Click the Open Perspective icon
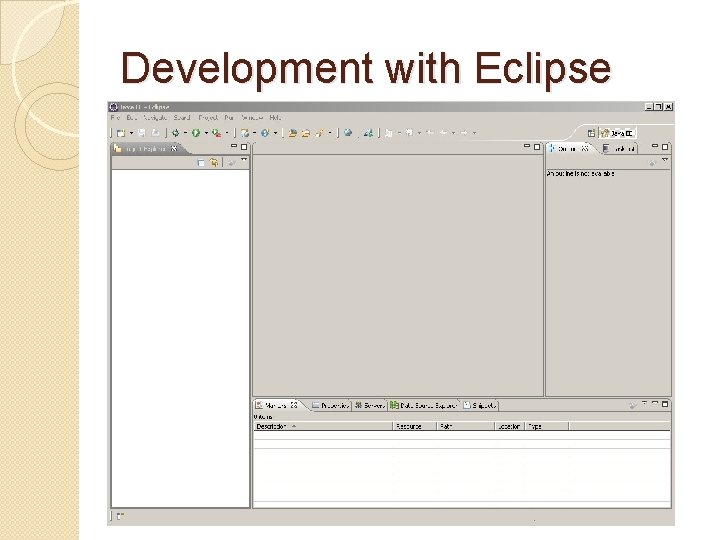Viewport: 720px width, 540px height. (x=591, y=133)
